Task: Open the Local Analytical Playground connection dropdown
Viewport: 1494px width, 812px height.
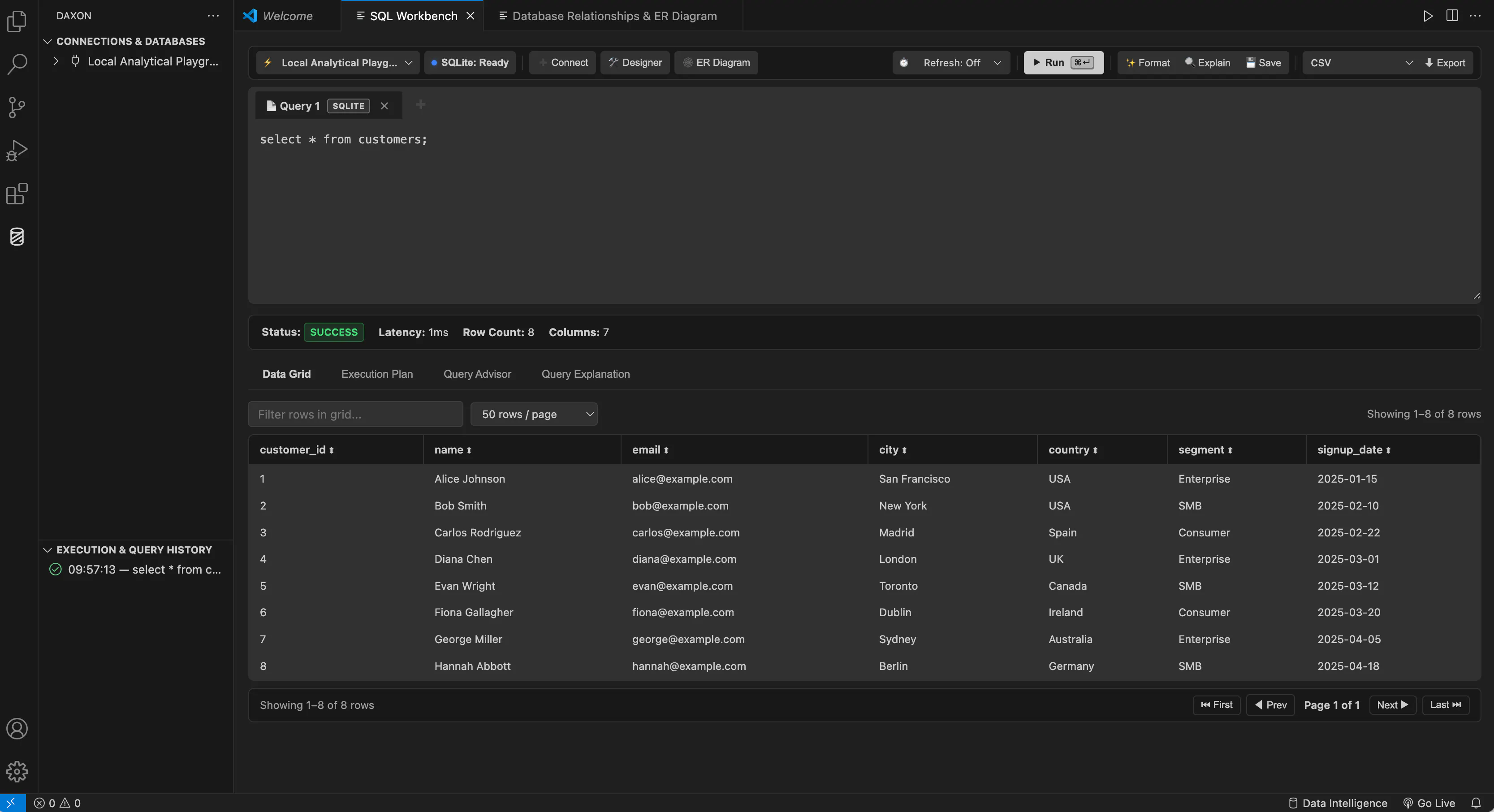Action: [x=337, y=63]
